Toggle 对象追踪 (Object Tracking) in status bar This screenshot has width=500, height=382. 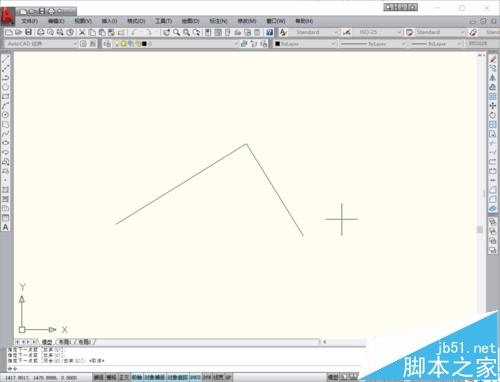177,377
